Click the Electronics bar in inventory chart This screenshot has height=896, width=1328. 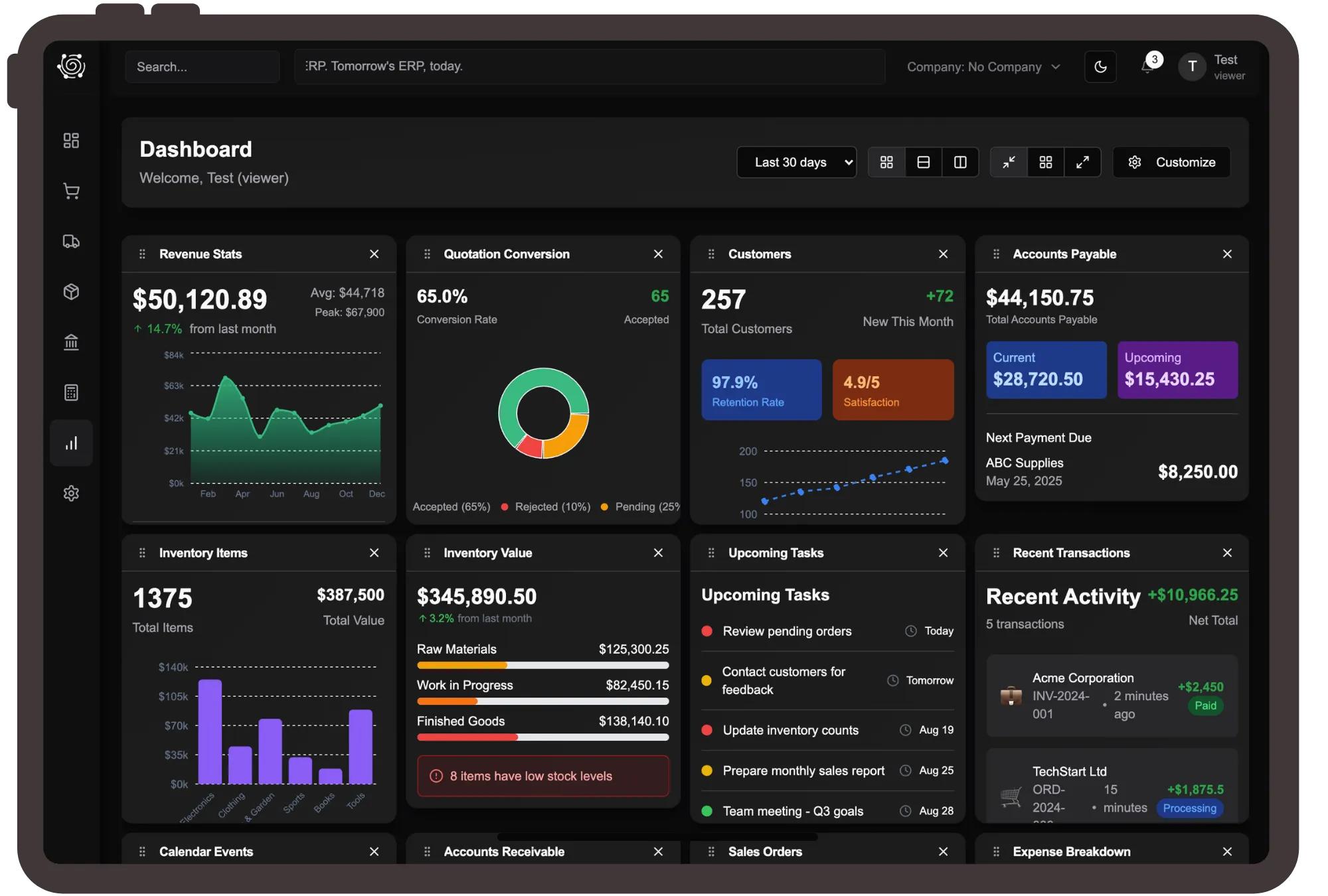coord(210,731)
